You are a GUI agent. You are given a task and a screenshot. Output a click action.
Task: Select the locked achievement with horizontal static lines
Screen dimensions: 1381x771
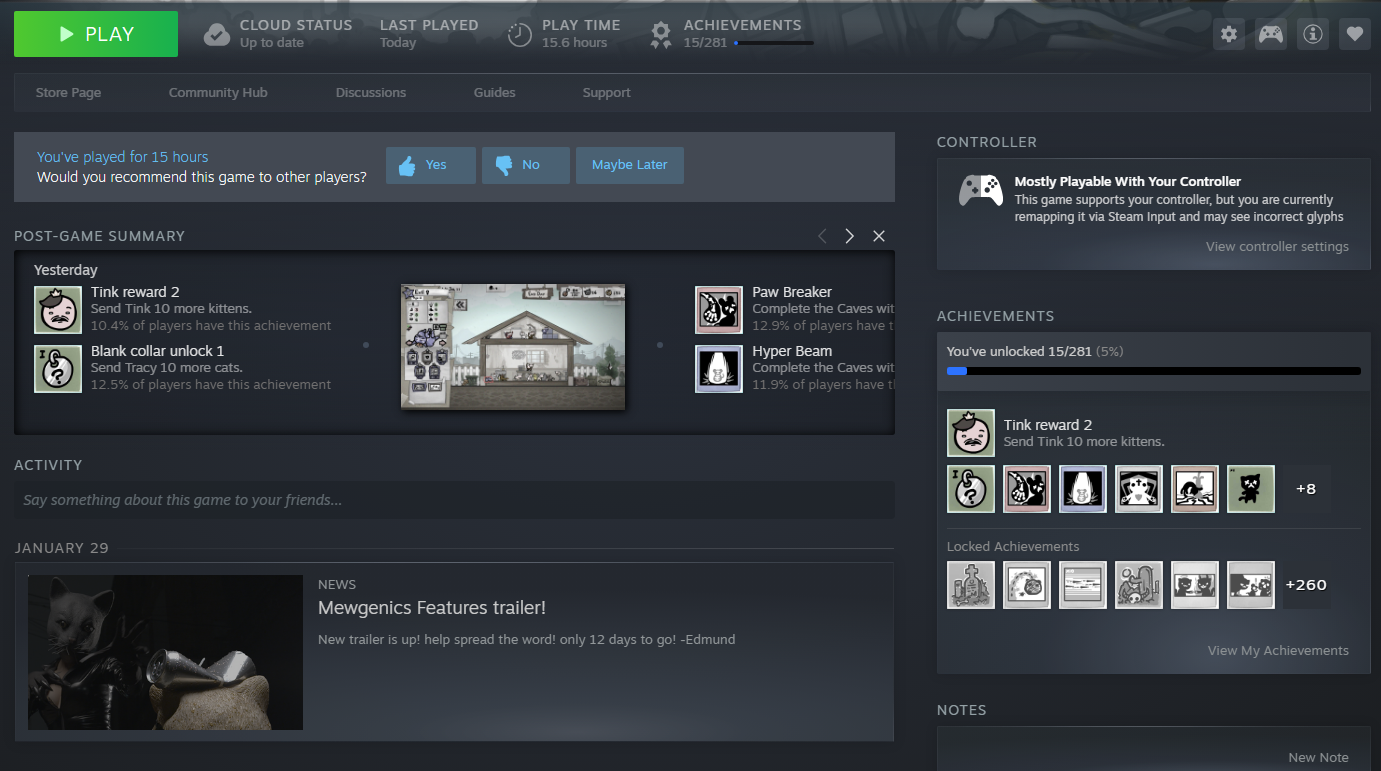tap(1083, 585)
